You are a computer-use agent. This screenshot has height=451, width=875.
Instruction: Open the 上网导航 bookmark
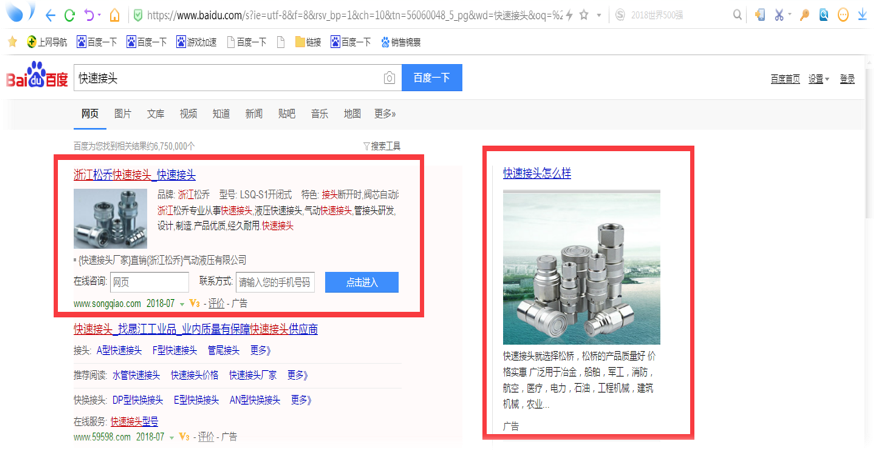point(47,42)
